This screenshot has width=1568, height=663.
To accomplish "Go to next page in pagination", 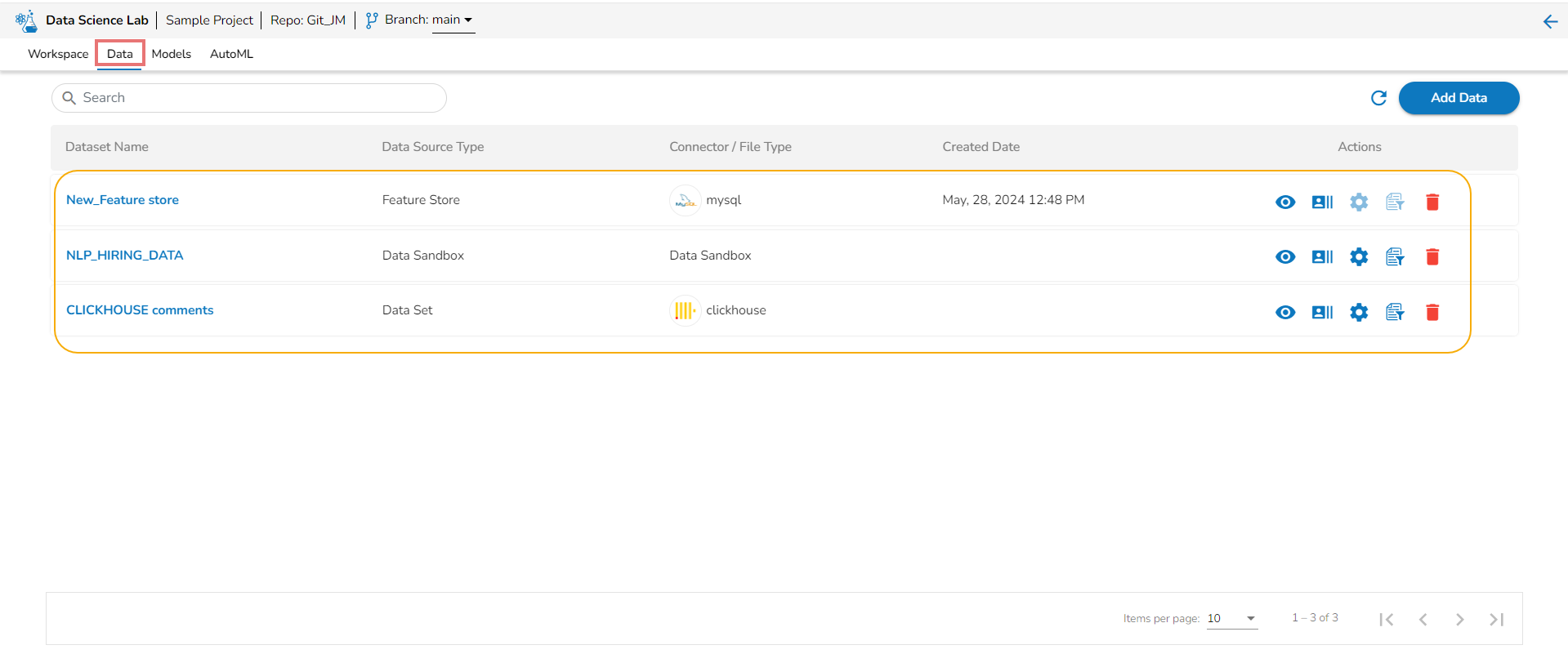I will tap(1459, 619).
